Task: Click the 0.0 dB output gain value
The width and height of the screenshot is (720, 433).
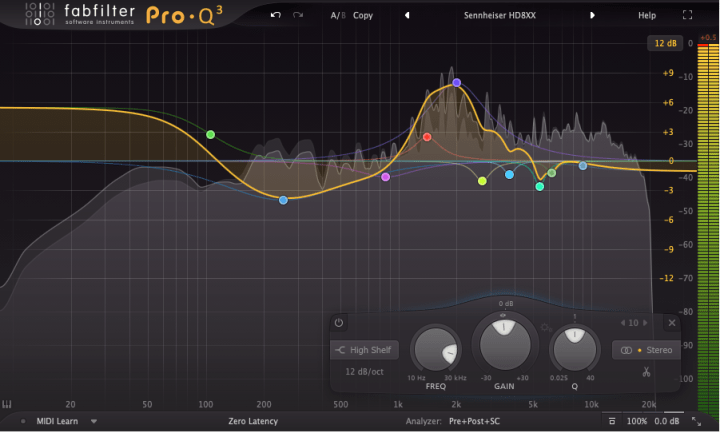Action: click(x=666, y=421)
